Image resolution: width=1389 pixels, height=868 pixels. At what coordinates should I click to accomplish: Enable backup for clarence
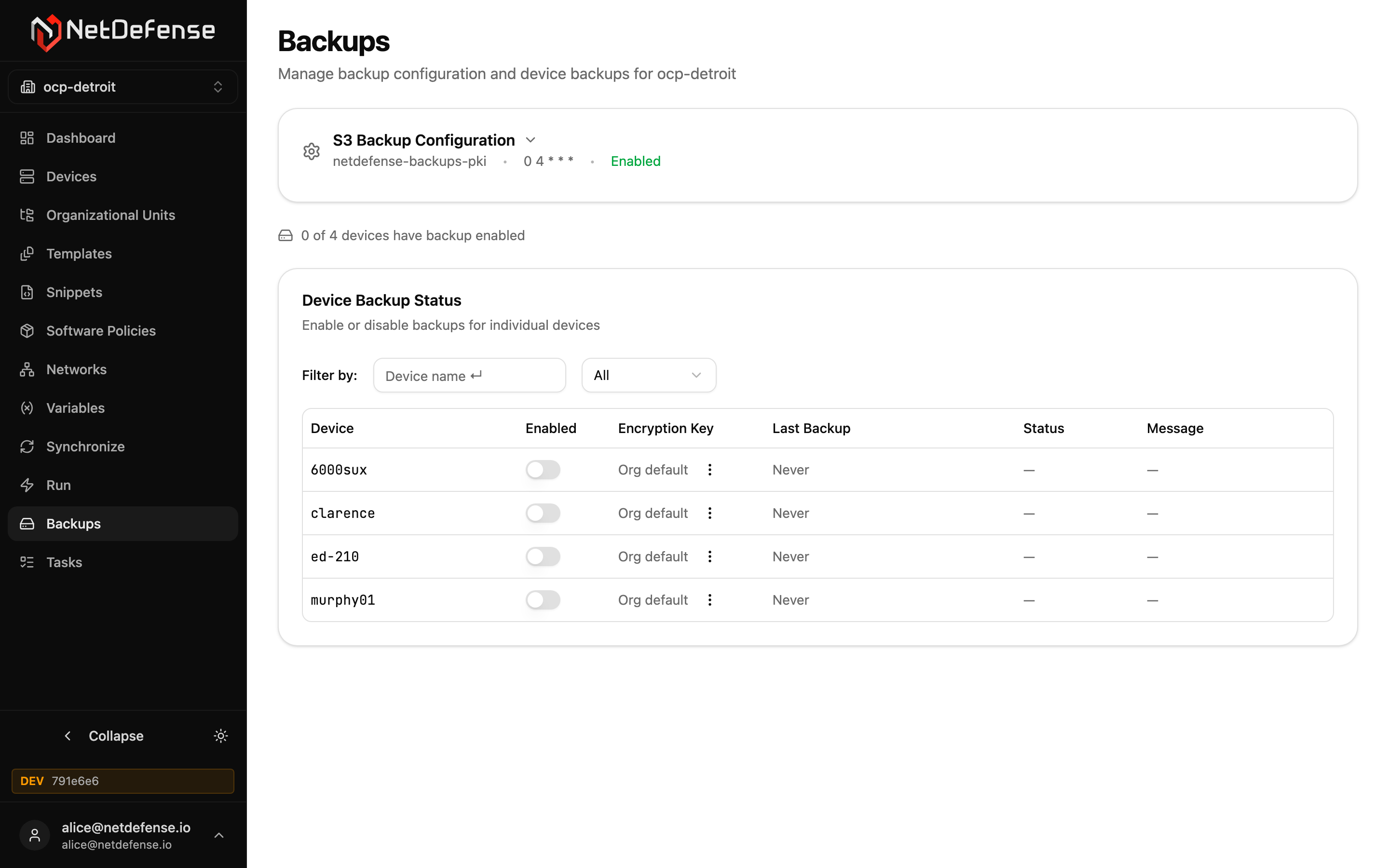(x=543, y=513)
